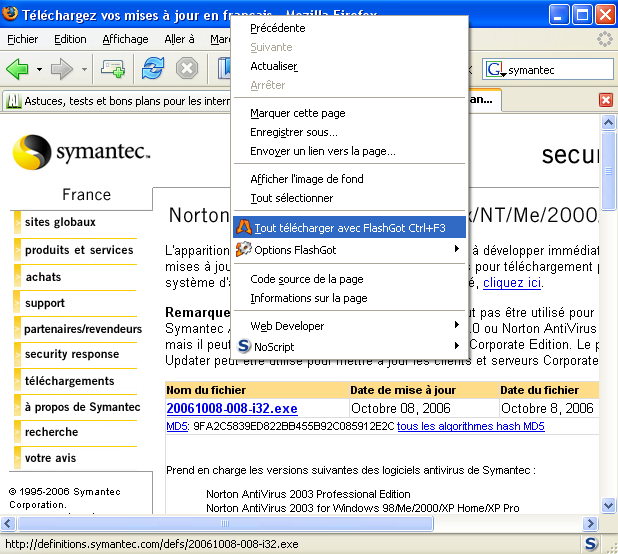Viewport: 618px width, 554px height.
Task: Open produits et services in sidebar
Action: coord(79,250)
